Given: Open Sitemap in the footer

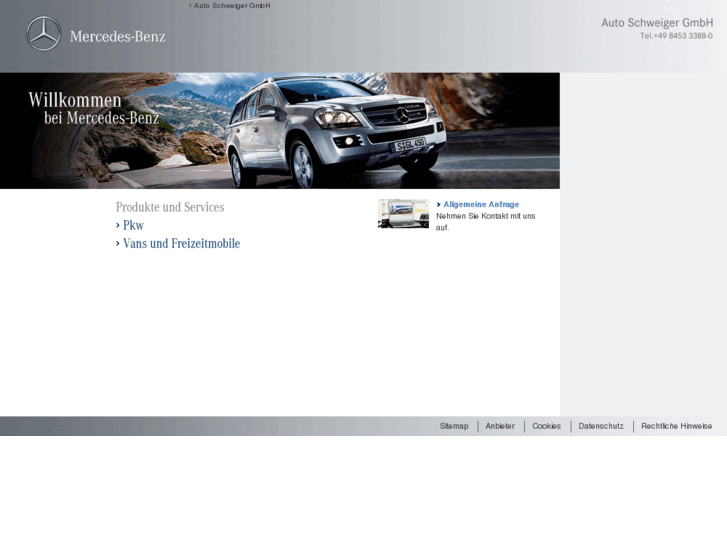Looking at the screenshot, I should pos(454,426).
